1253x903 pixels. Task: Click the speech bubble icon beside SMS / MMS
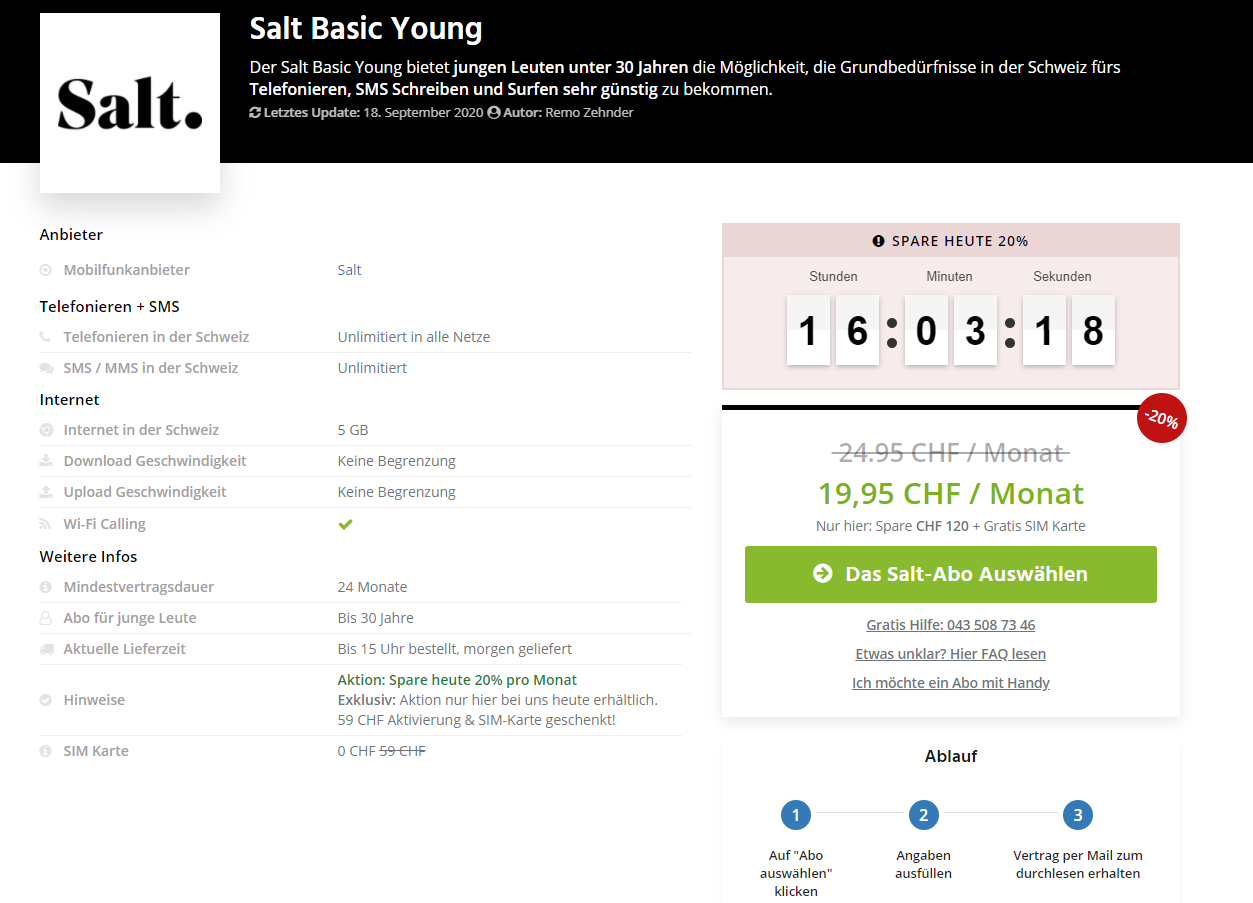coord(46,369)
